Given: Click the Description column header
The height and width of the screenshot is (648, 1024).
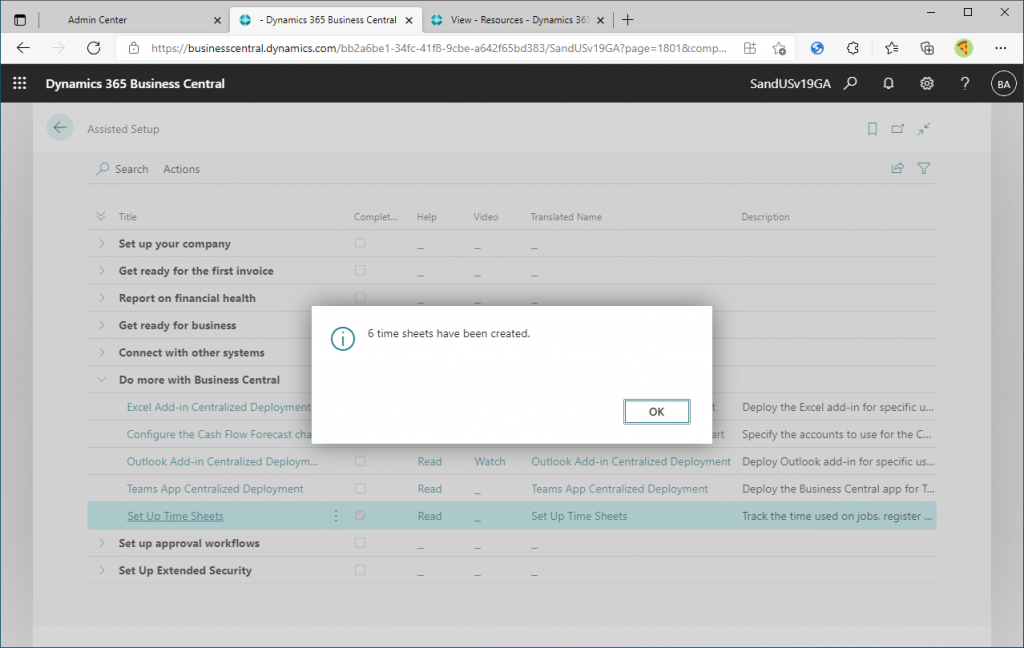Looking at the screenshot, I should click(765, 217).
